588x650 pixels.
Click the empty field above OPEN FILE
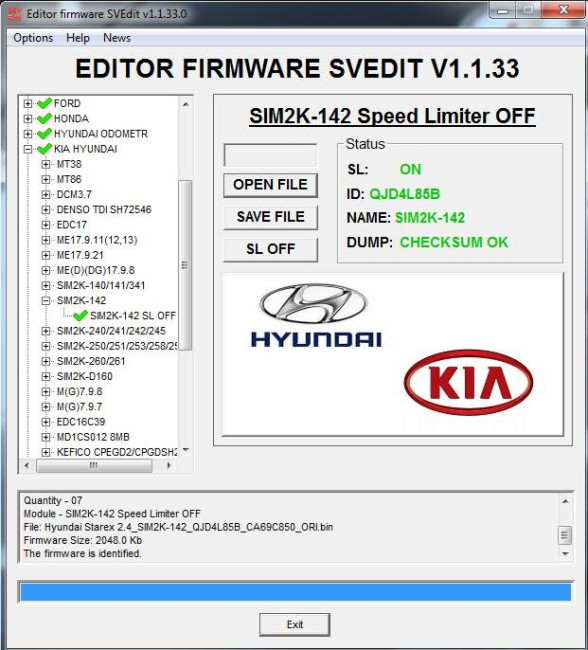click(270, 155)
